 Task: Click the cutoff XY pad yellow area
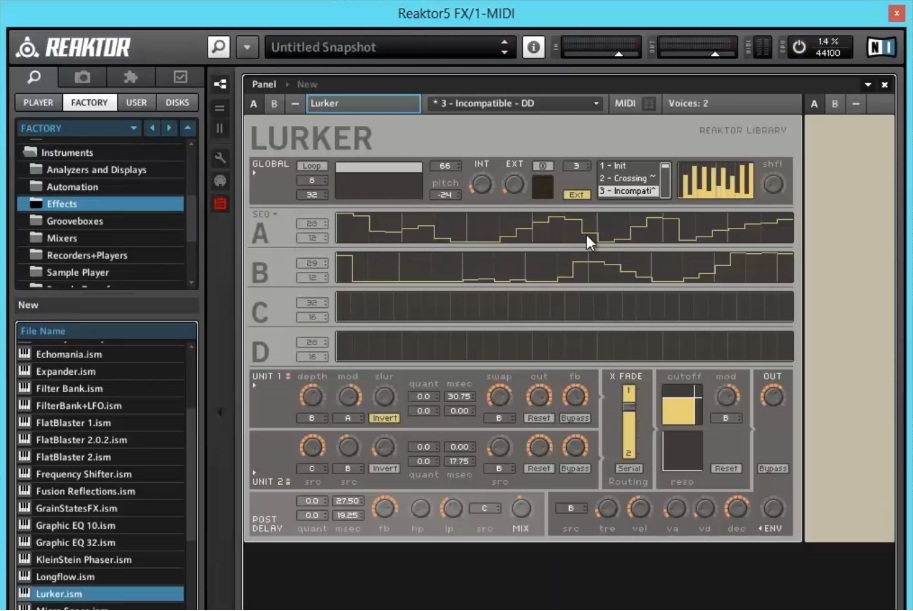pyautogui.click(x=678, y=411)
